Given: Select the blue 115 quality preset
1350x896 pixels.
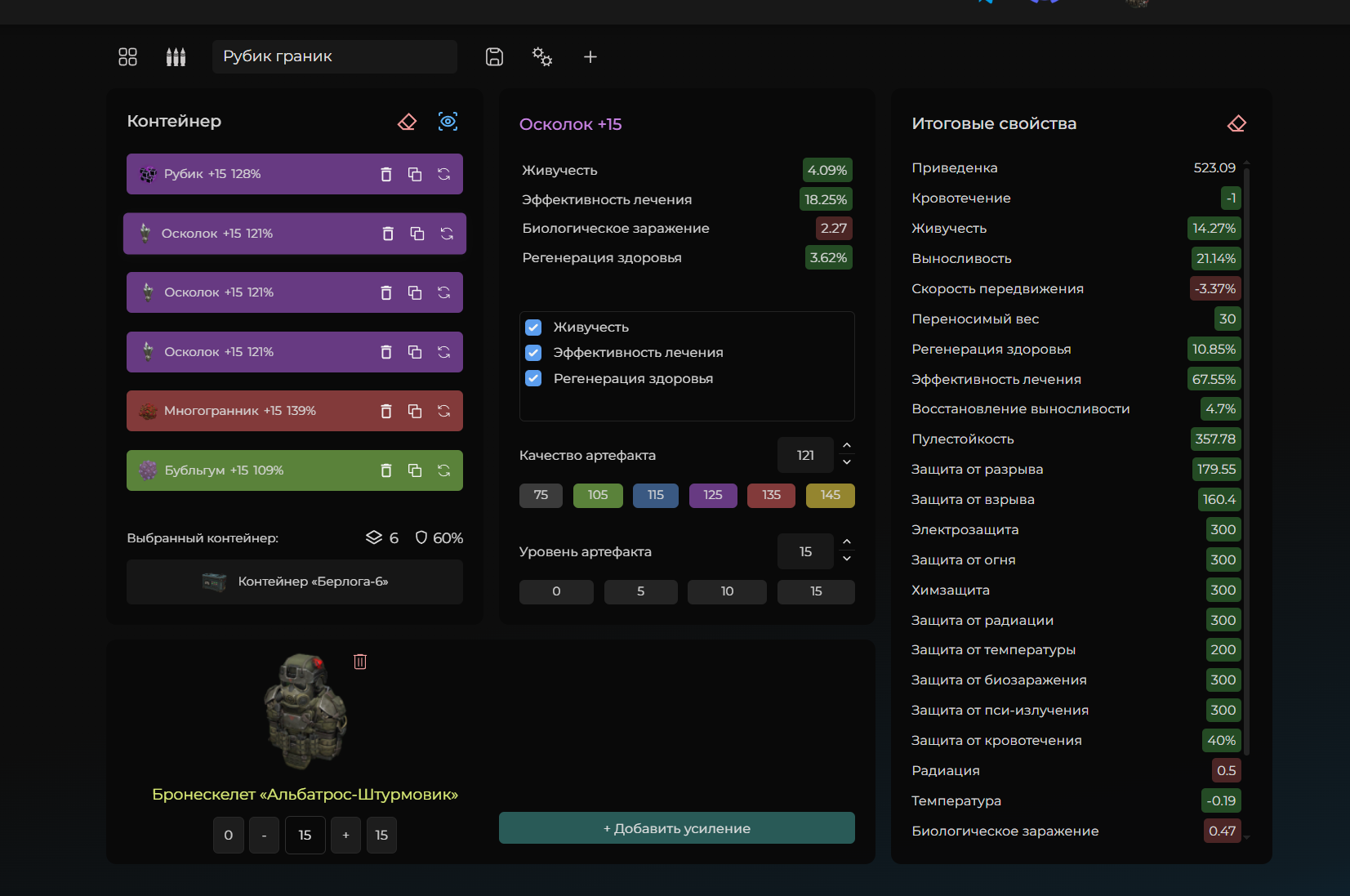Looking at the screenshot, I should click(656, 495).
